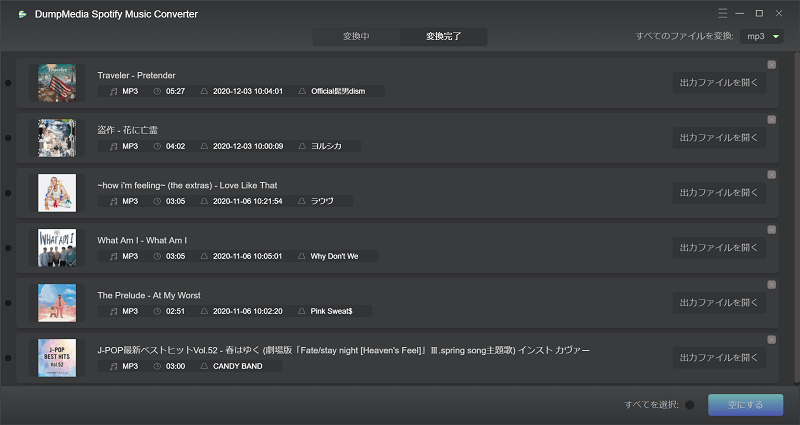Remove the What Am I entry

click(x=771, y=230)
